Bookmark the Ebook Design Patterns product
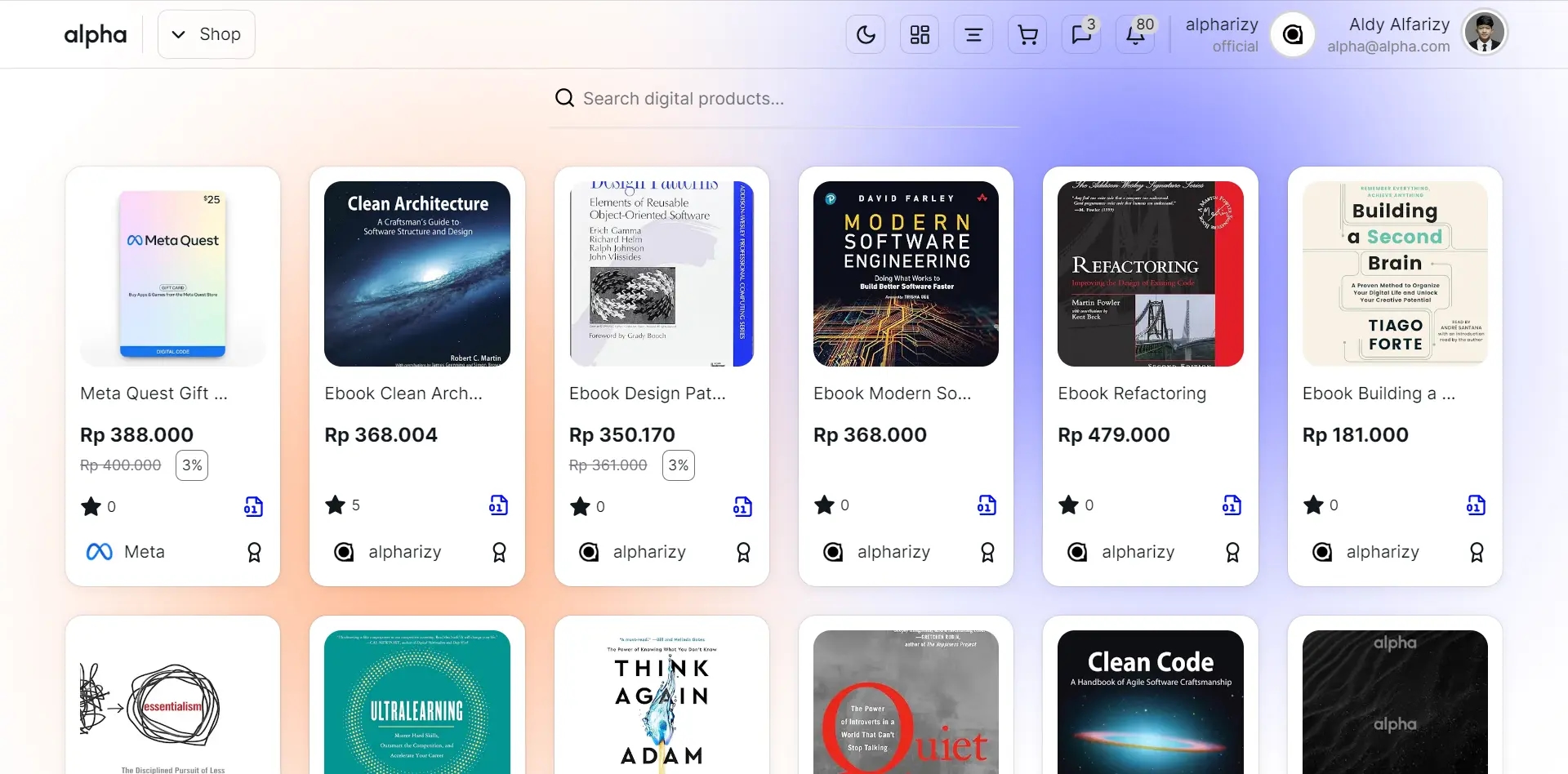The image size is (1568, 774). coord(743,553)
